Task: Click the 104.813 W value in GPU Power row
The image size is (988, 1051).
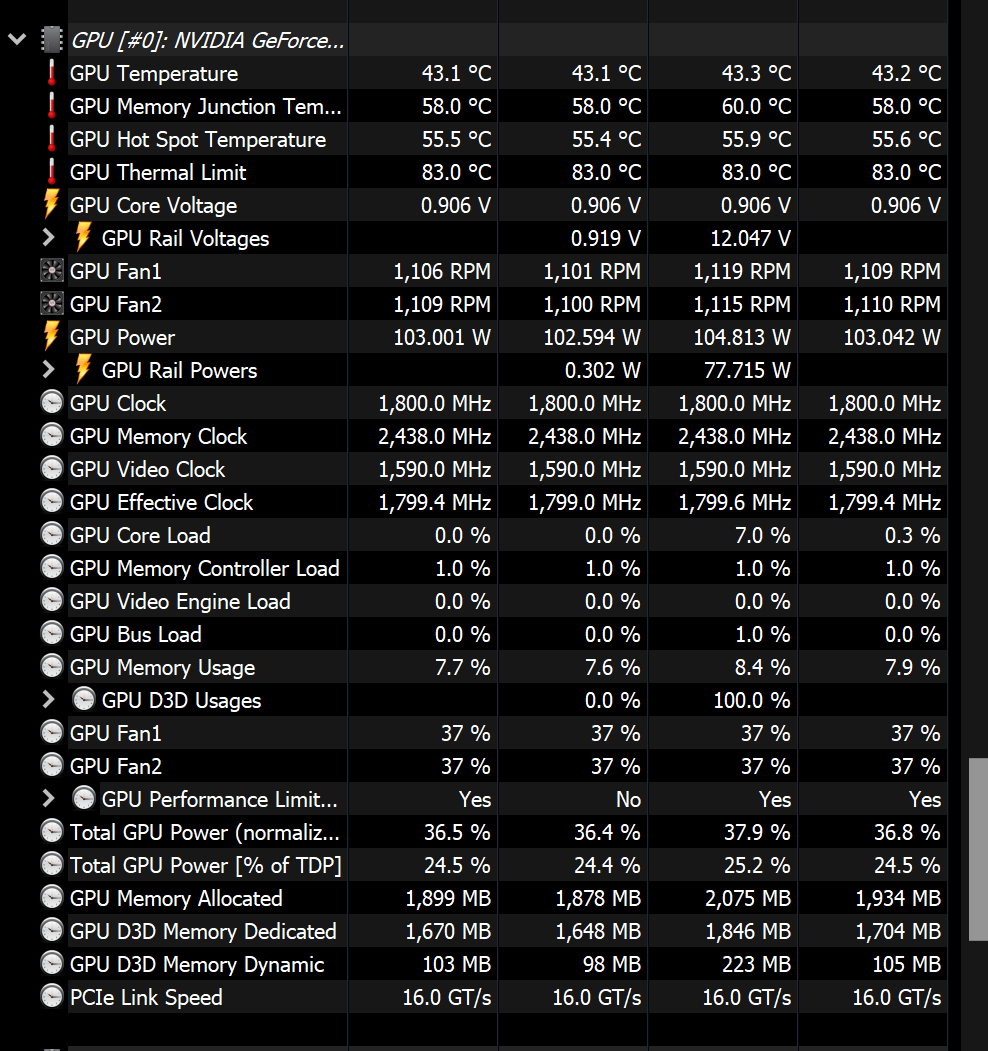Action: pos(742,337)
